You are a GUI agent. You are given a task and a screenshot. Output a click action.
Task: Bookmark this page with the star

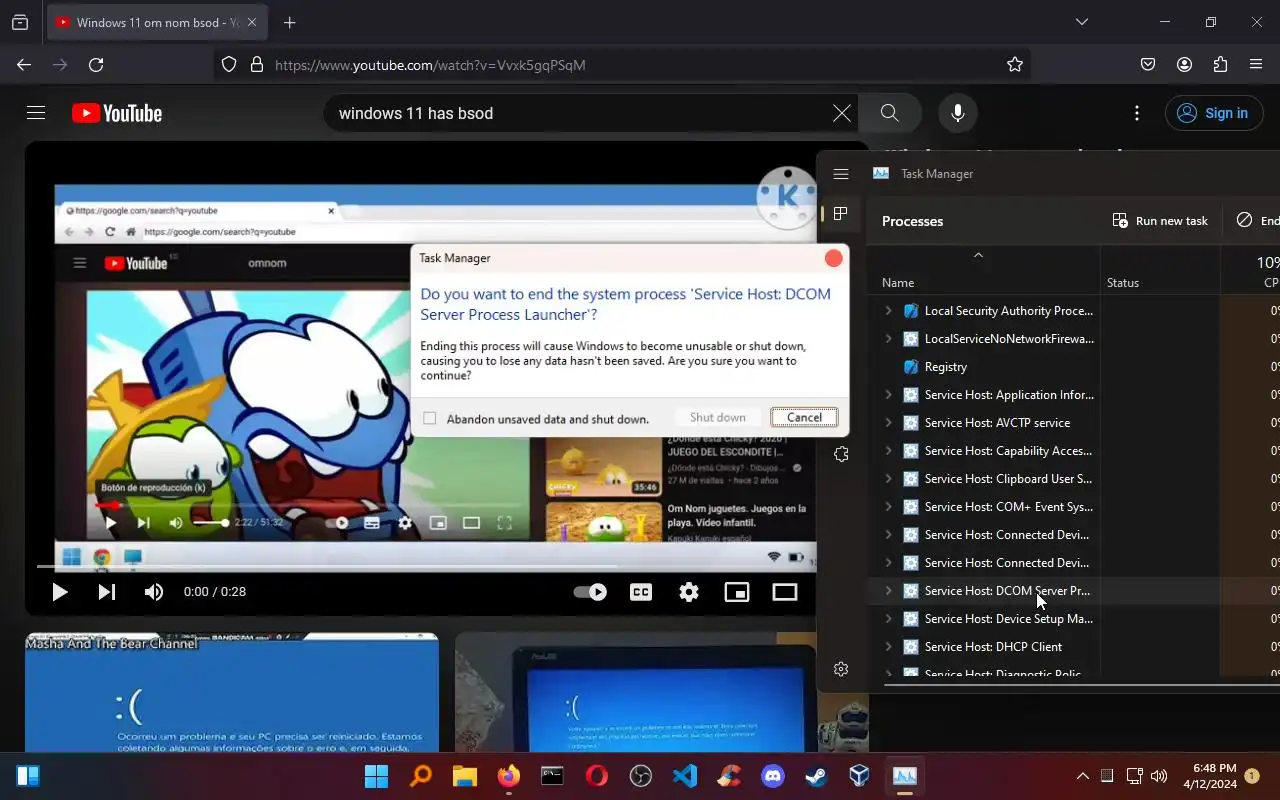1015,64
